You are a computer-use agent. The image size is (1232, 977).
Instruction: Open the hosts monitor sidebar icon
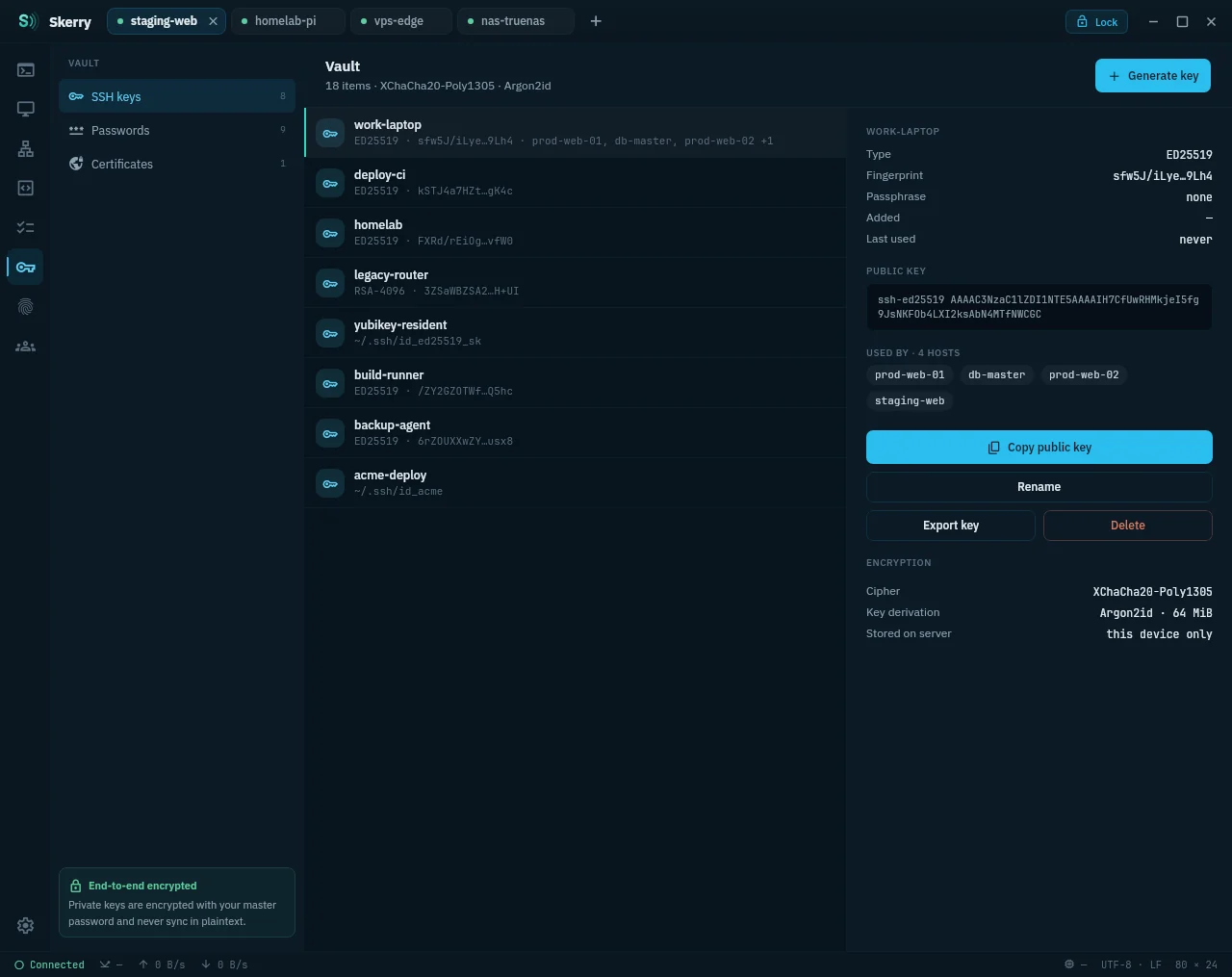pos(26,109)
